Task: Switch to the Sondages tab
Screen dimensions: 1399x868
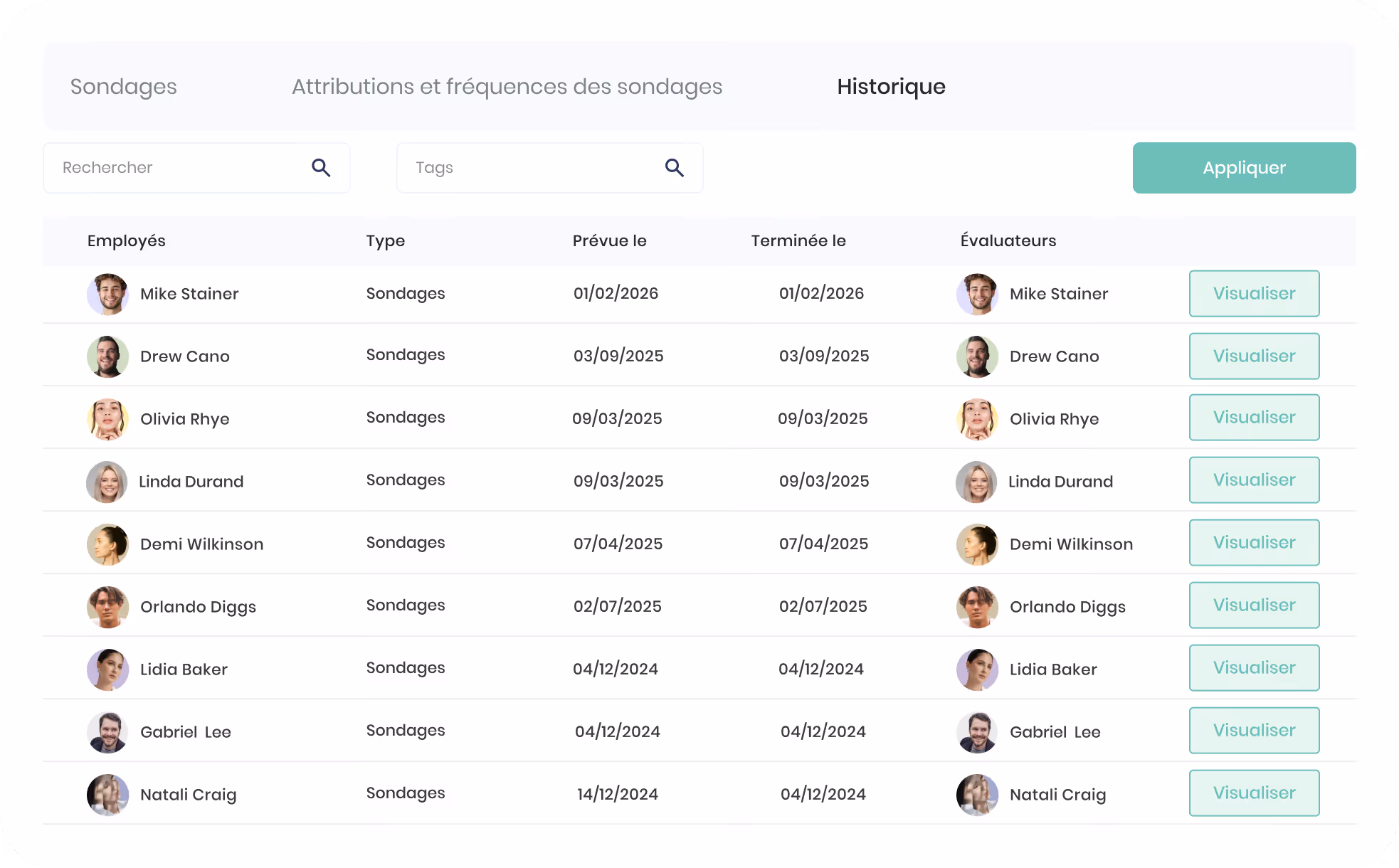Action: tap(124, 86)
